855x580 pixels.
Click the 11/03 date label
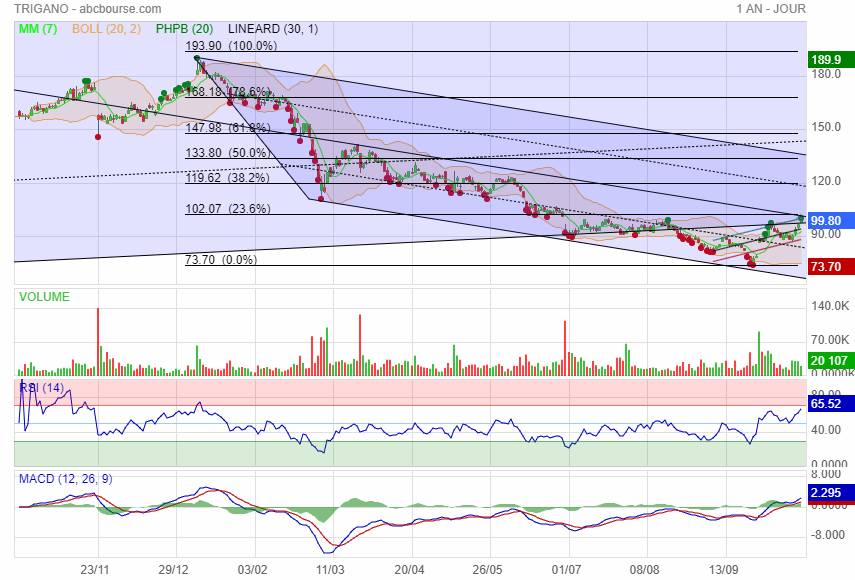[330, 570]
